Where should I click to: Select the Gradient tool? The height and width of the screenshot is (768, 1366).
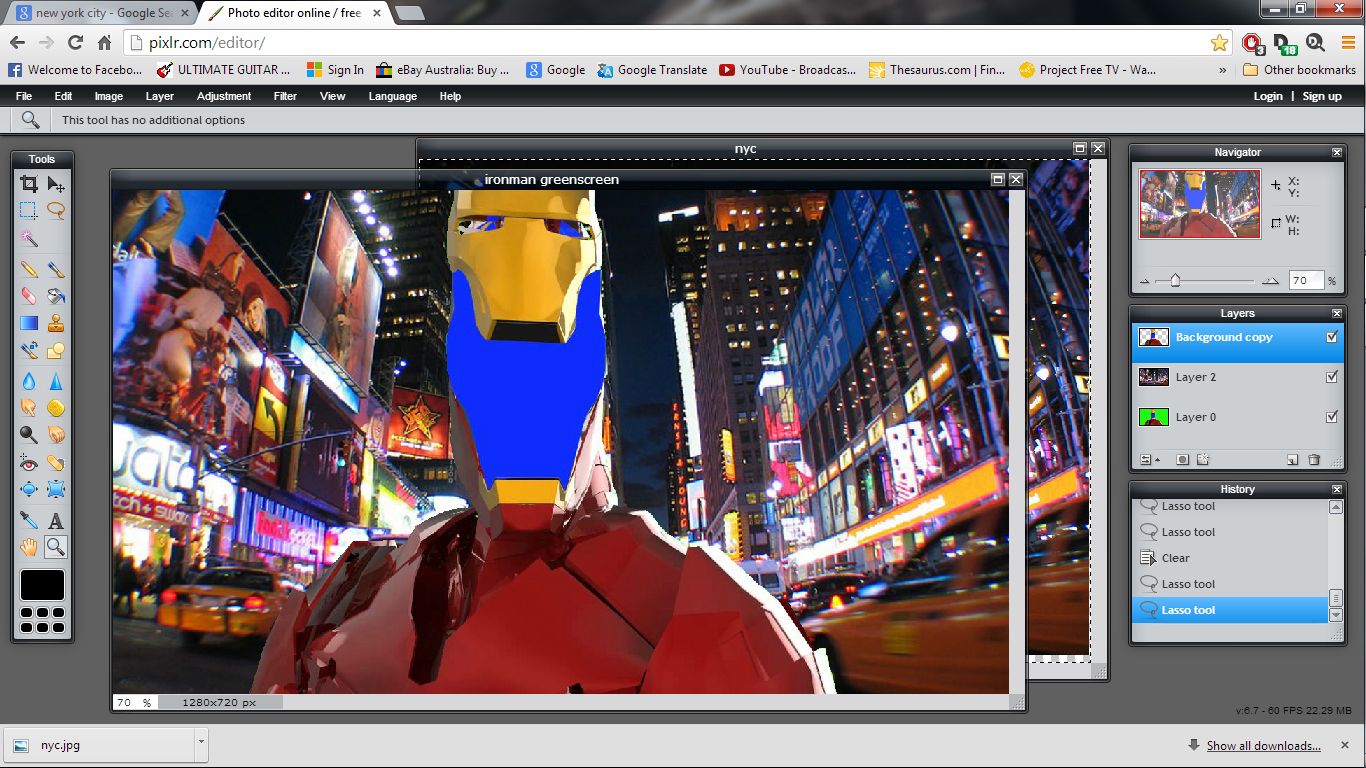click(29, 323)
